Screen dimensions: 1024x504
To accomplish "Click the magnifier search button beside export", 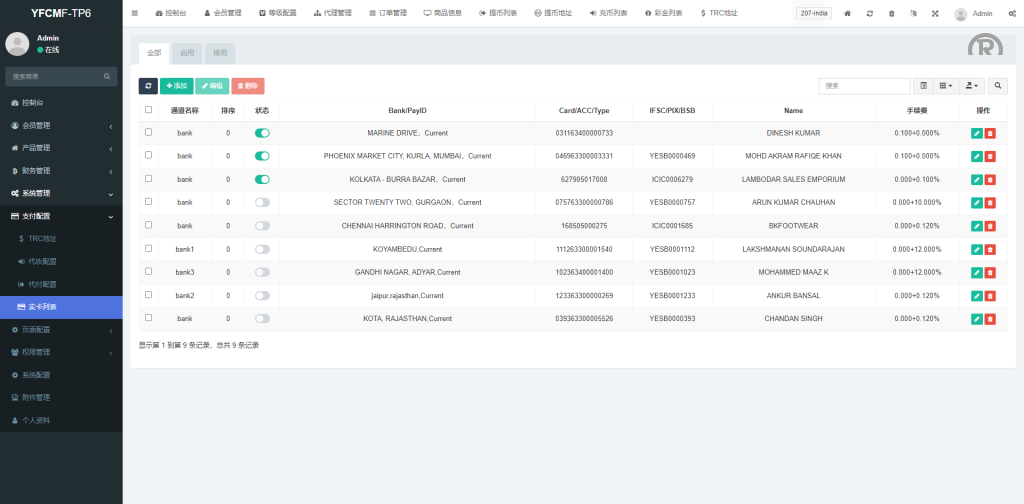I will pyautogui.click(x=997, y=86).
